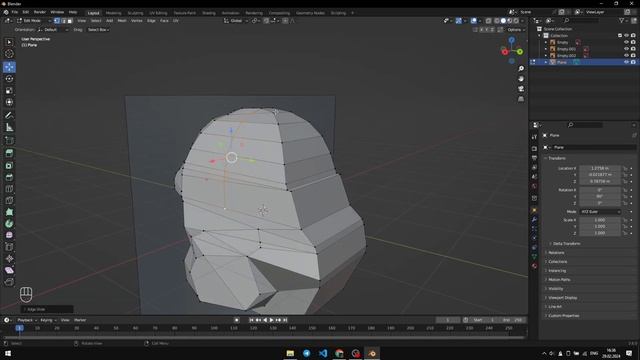Select the Smooth tool
Image resolution: width=640 pixels, height=360 pixels.
[9, 236]
